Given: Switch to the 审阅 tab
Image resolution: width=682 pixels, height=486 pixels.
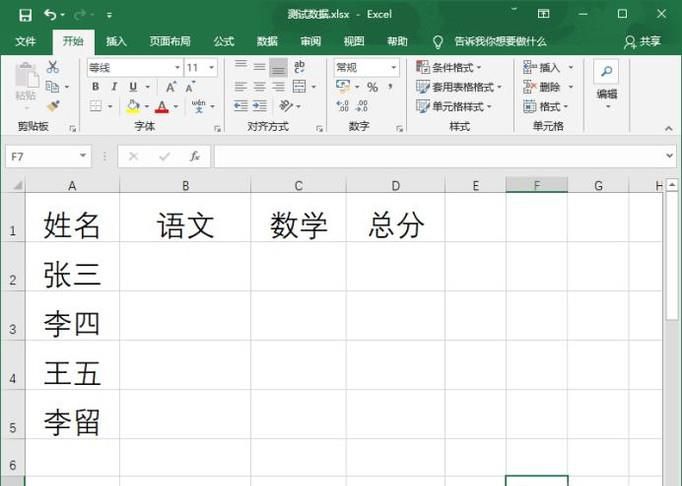Looking at the screenshot, I should coord(311,41).
